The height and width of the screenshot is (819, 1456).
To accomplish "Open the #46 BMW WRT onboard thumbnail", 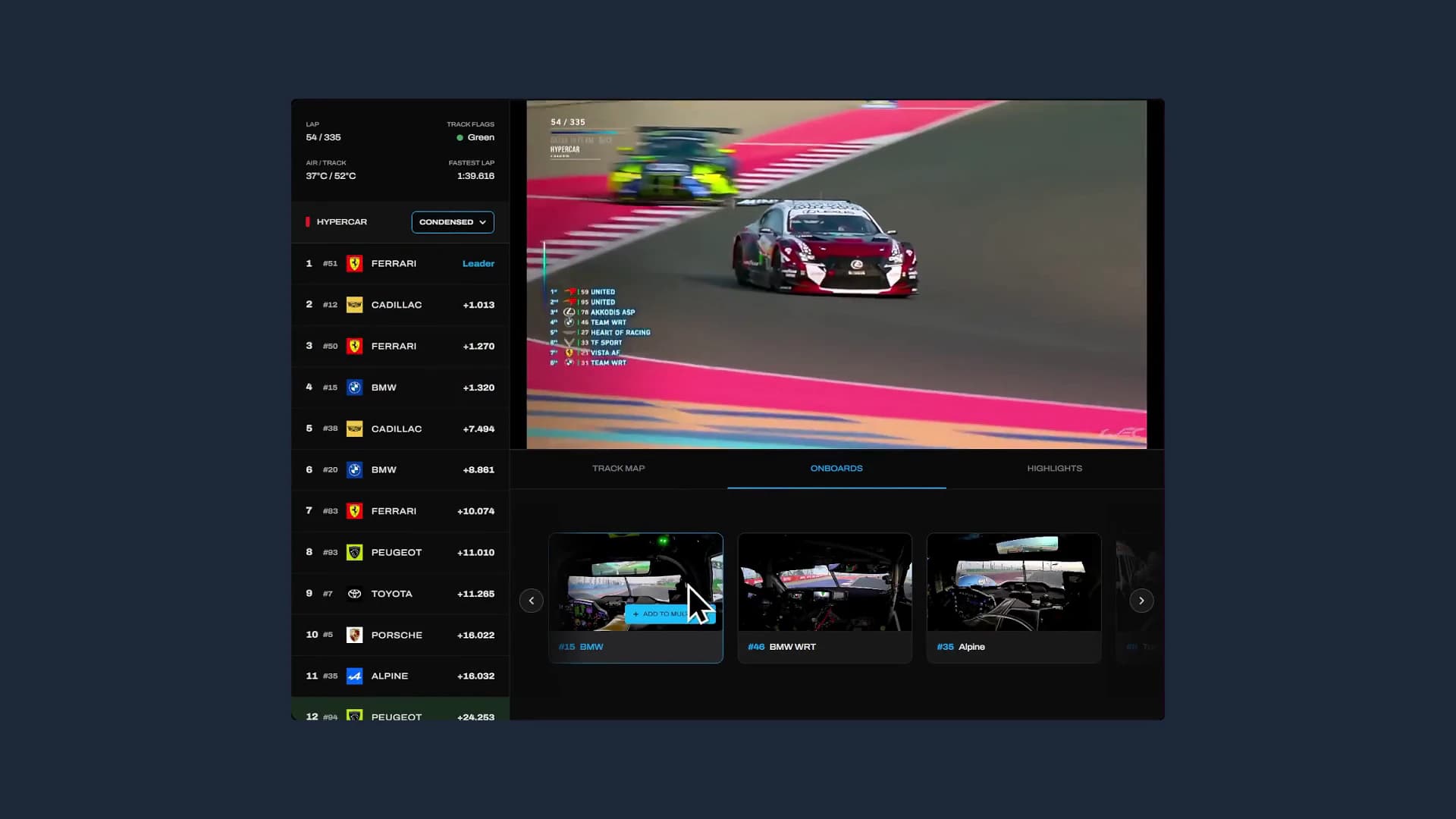I will pos(825,582).
